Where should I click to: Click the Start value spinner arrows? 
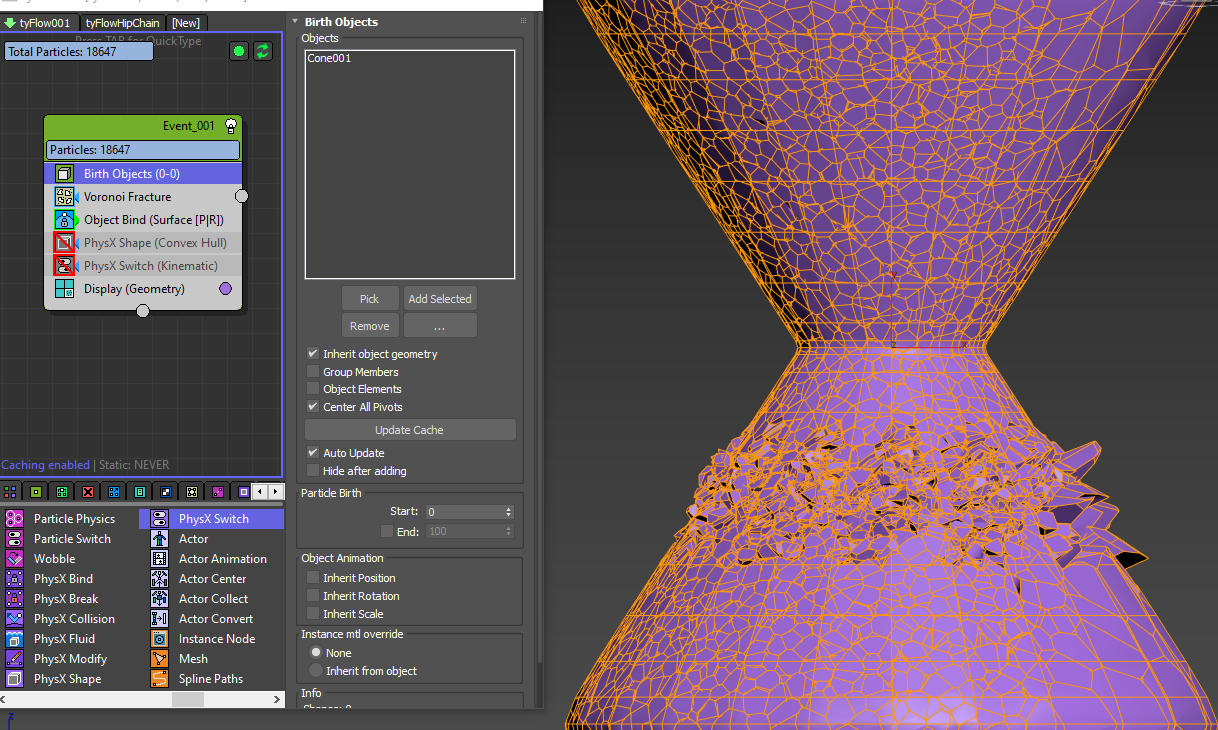509,512
